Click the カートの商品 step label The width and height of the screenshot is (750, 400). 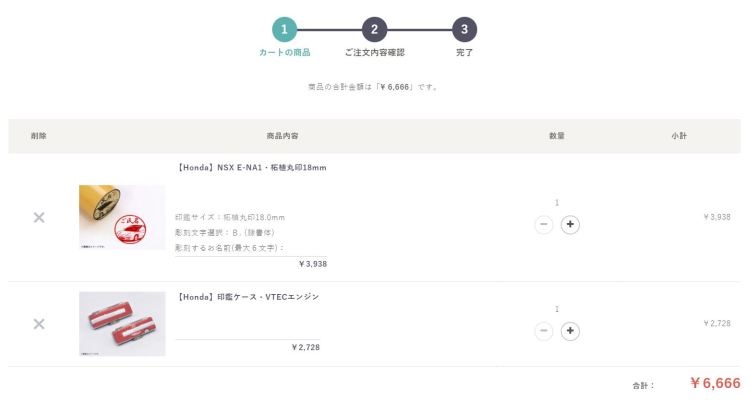point(284,52)
